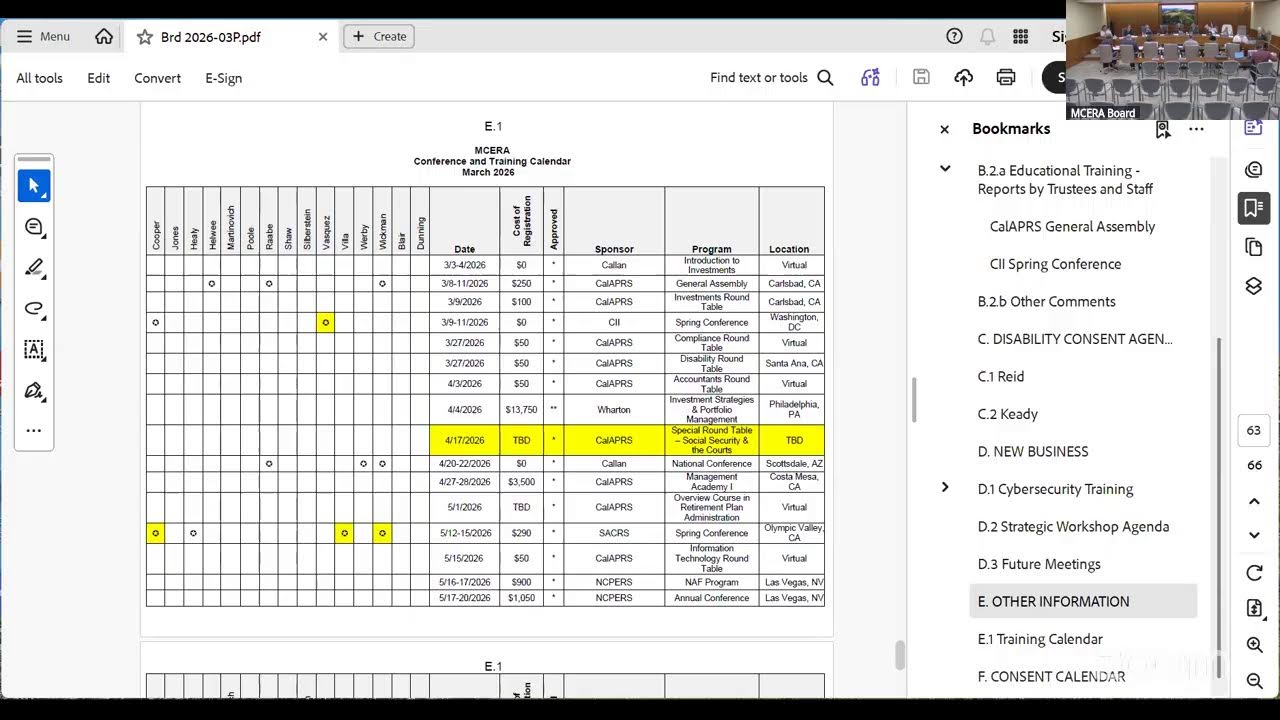Open the page display fit options
1280x720 pixels.
(x=1254, y=609)
